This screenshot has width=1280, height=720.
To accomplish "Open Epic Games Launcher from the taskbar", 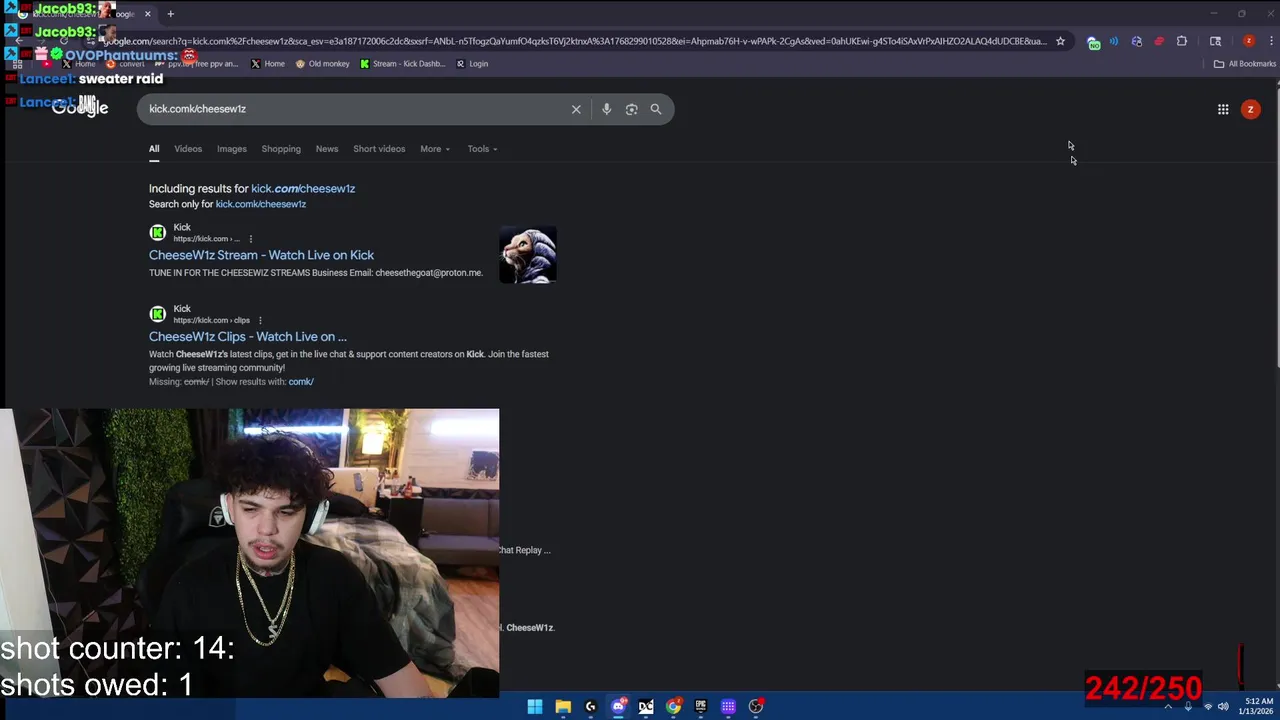I will point(701,707).
